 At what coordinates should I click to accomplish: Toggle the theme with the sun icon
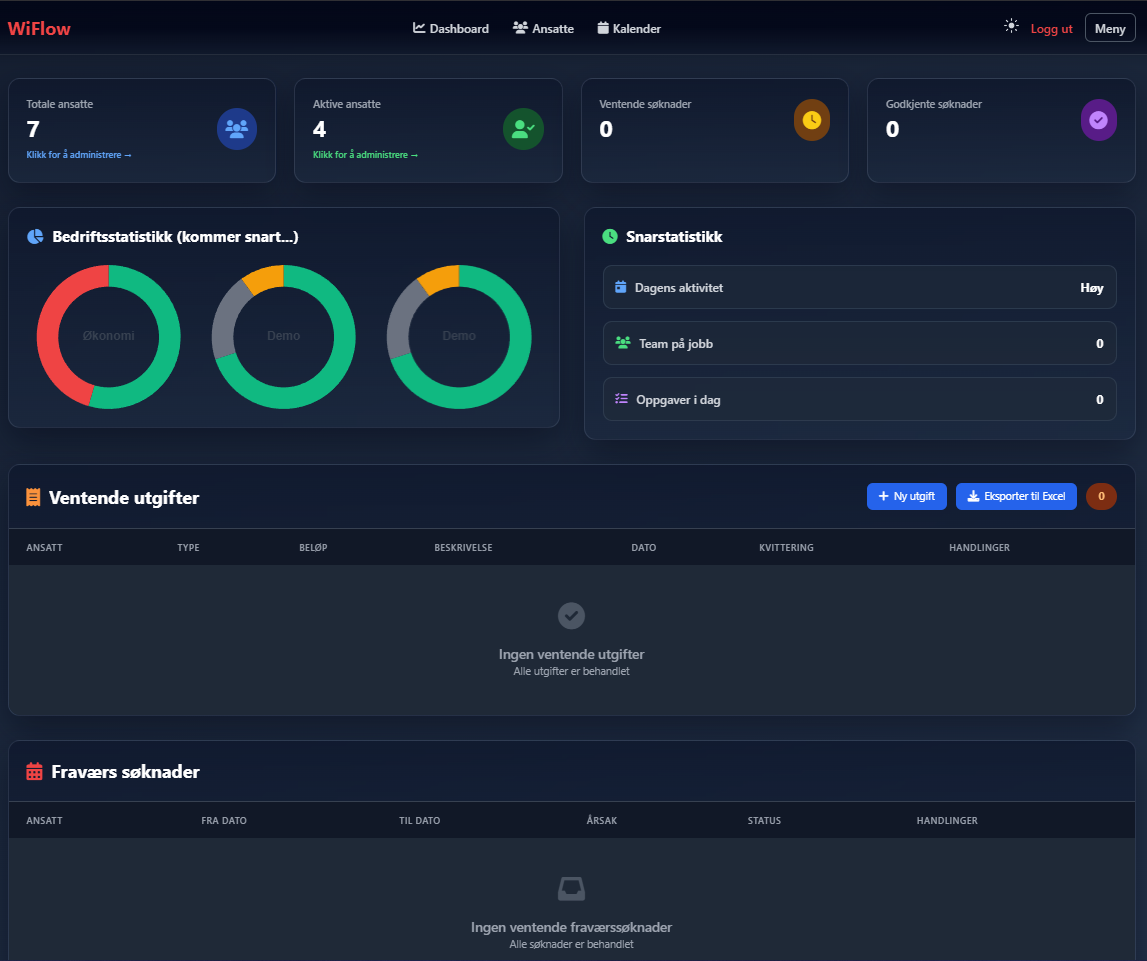[x=1010, y=25]
